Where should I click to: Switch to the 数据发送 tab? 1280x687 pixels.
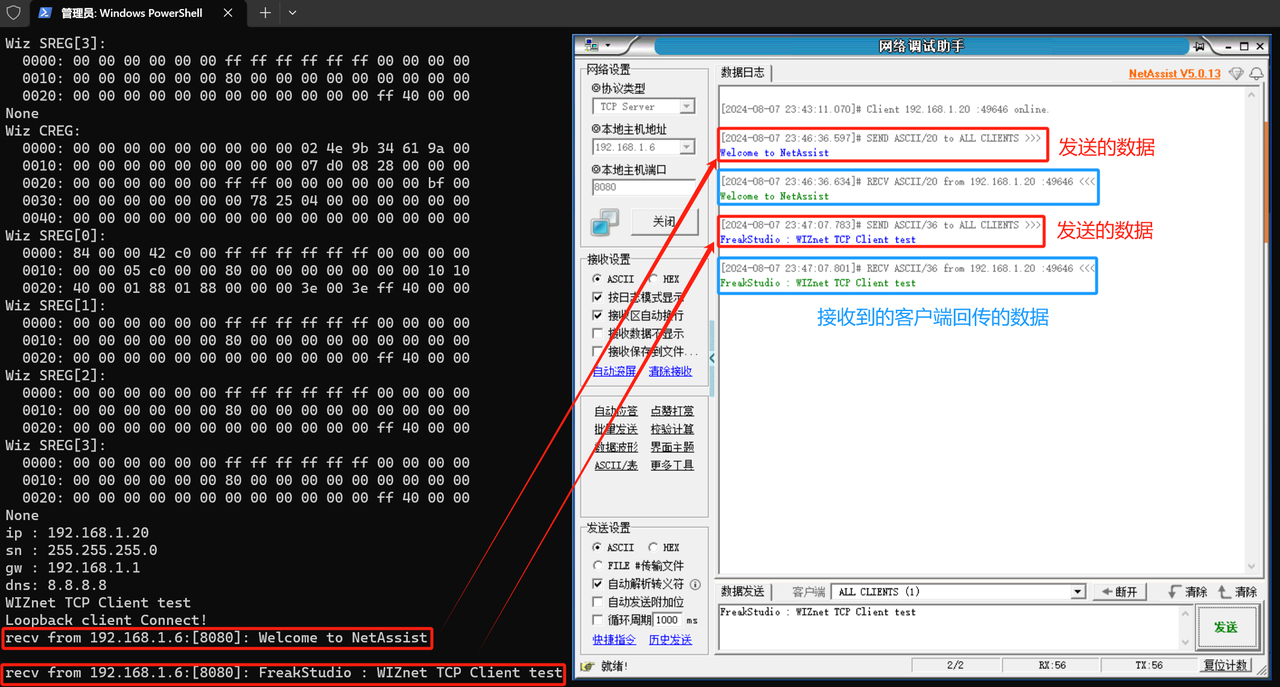pyautogui.click(x=743, y=592)
